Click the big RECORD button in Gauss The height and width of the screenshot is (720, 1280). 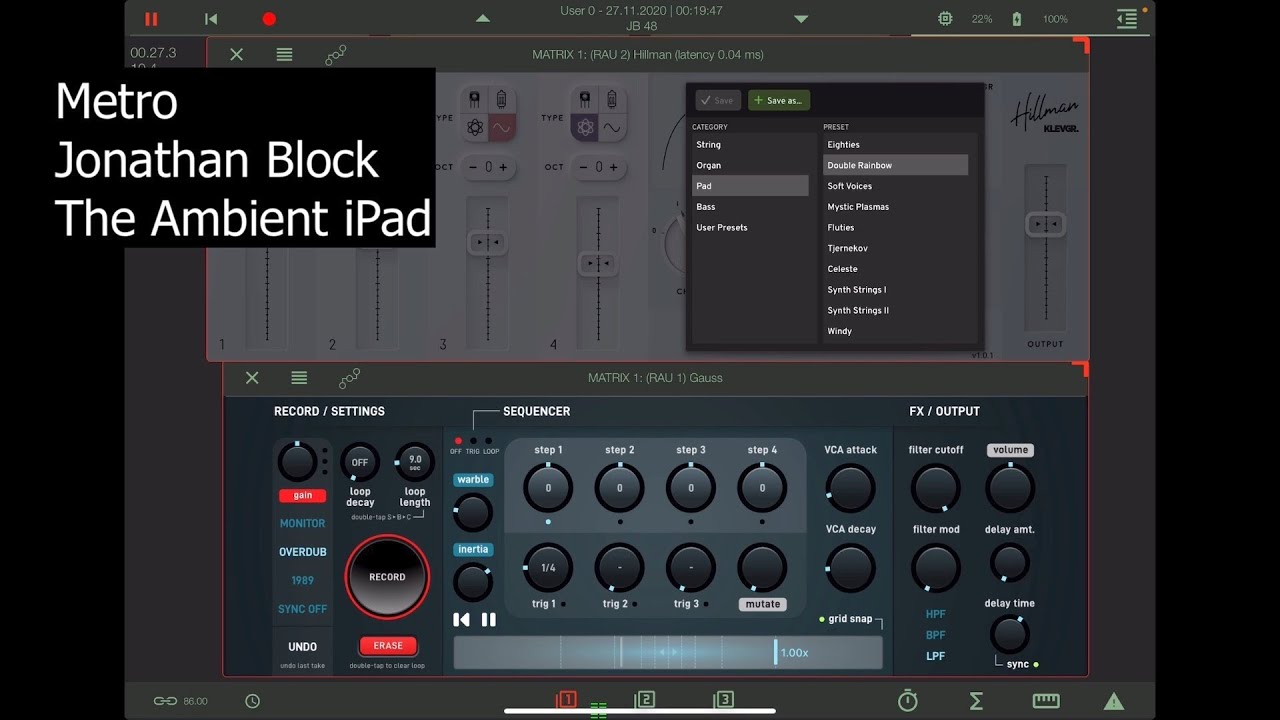[x=387, y=577]
